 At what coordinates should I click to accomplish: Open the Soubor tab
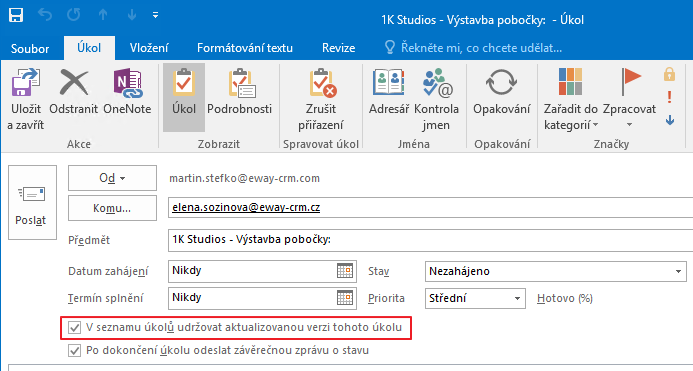30,48
